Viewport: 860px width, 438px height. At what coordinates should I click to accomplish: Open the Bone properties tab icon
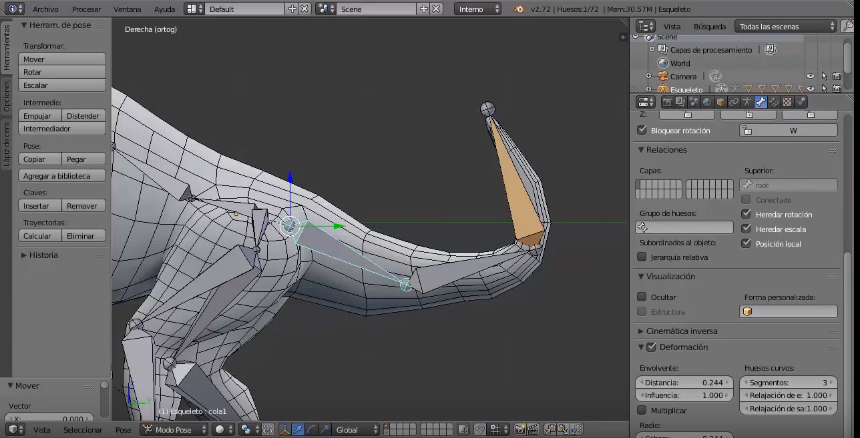click(x=761, y=102)
